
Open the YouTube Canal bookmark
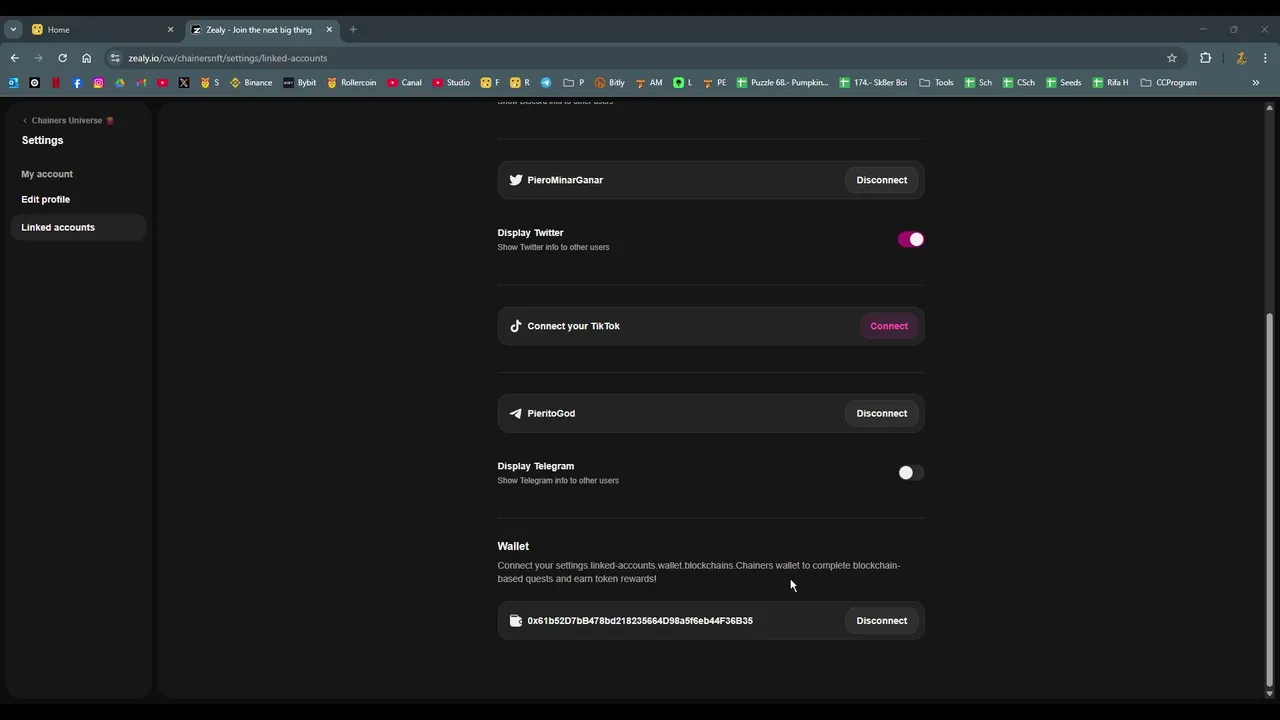tap(404, 83)
